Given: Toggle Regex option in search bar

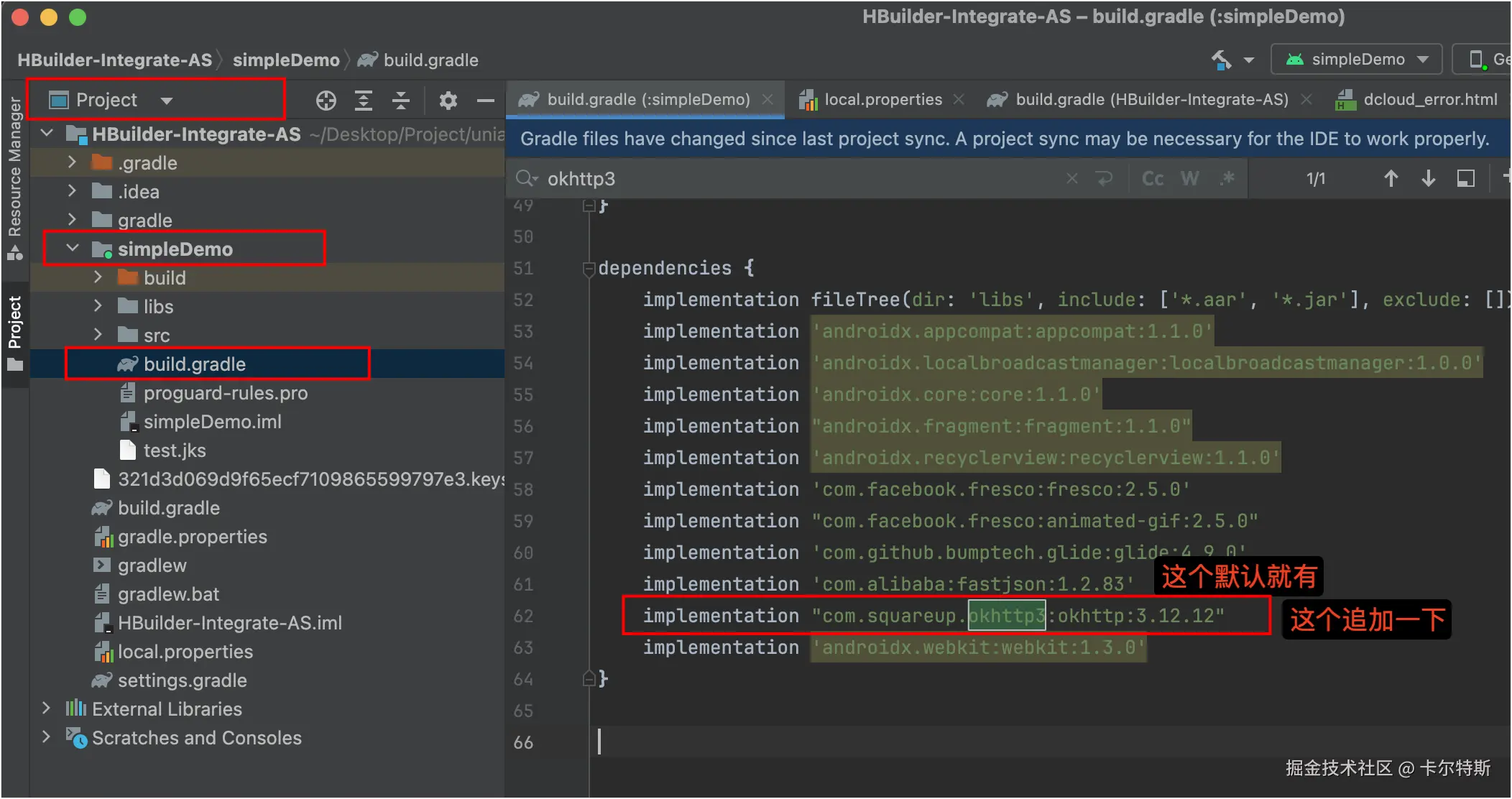Looking at the screenshot, I should [x=1227, y=179].
